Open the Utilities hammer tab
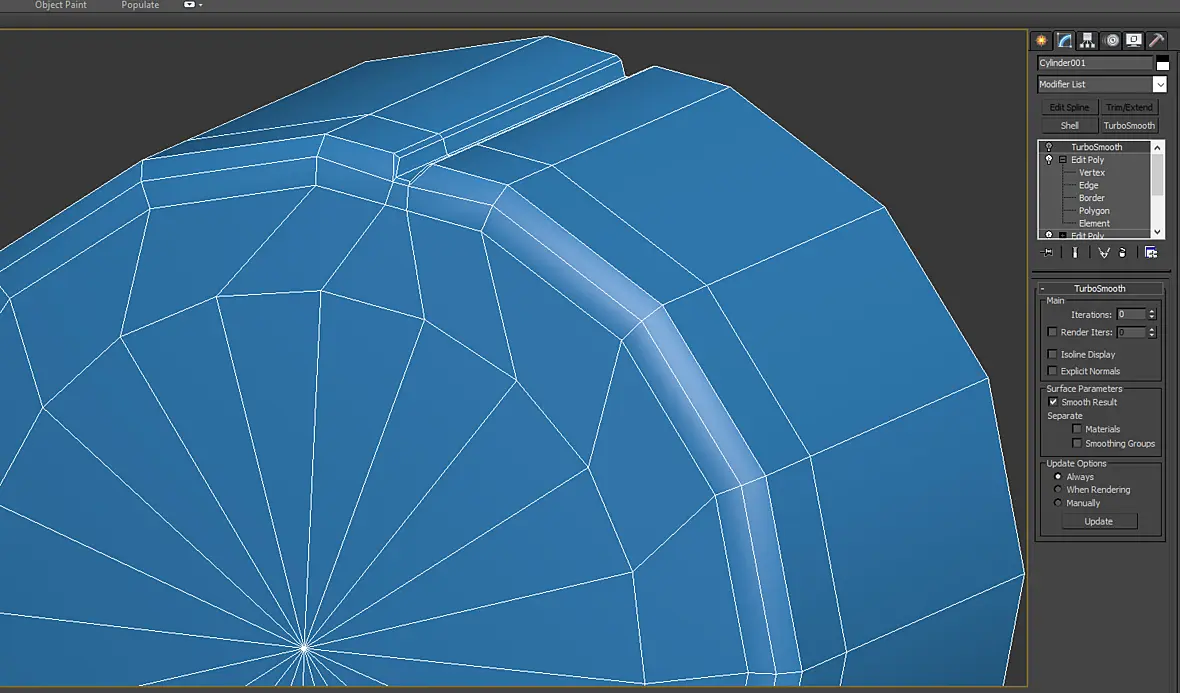The width and height of the screenshot is (1180, 693). point(1157,41)
